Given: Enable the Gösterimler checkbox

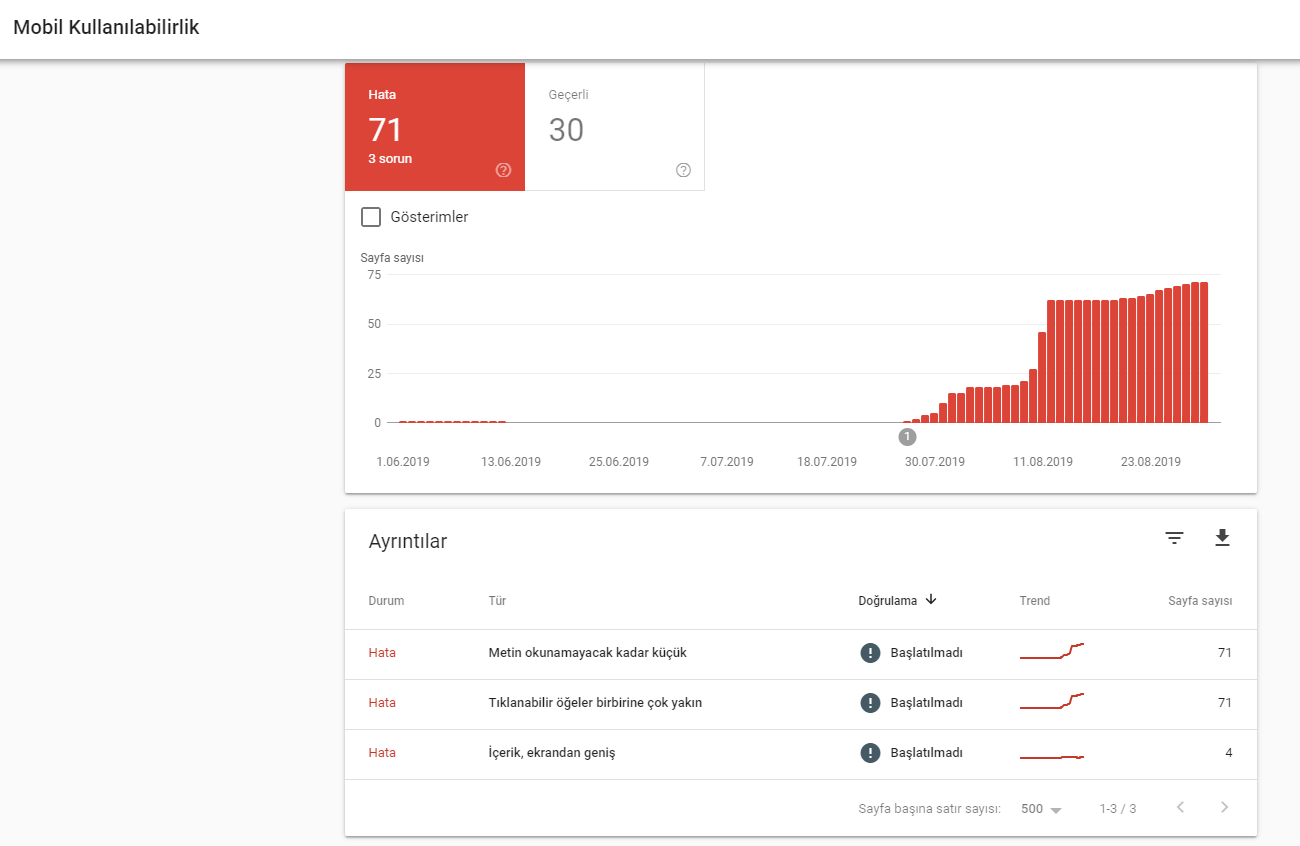Looking at the screenshot, I should coord(371,217).
